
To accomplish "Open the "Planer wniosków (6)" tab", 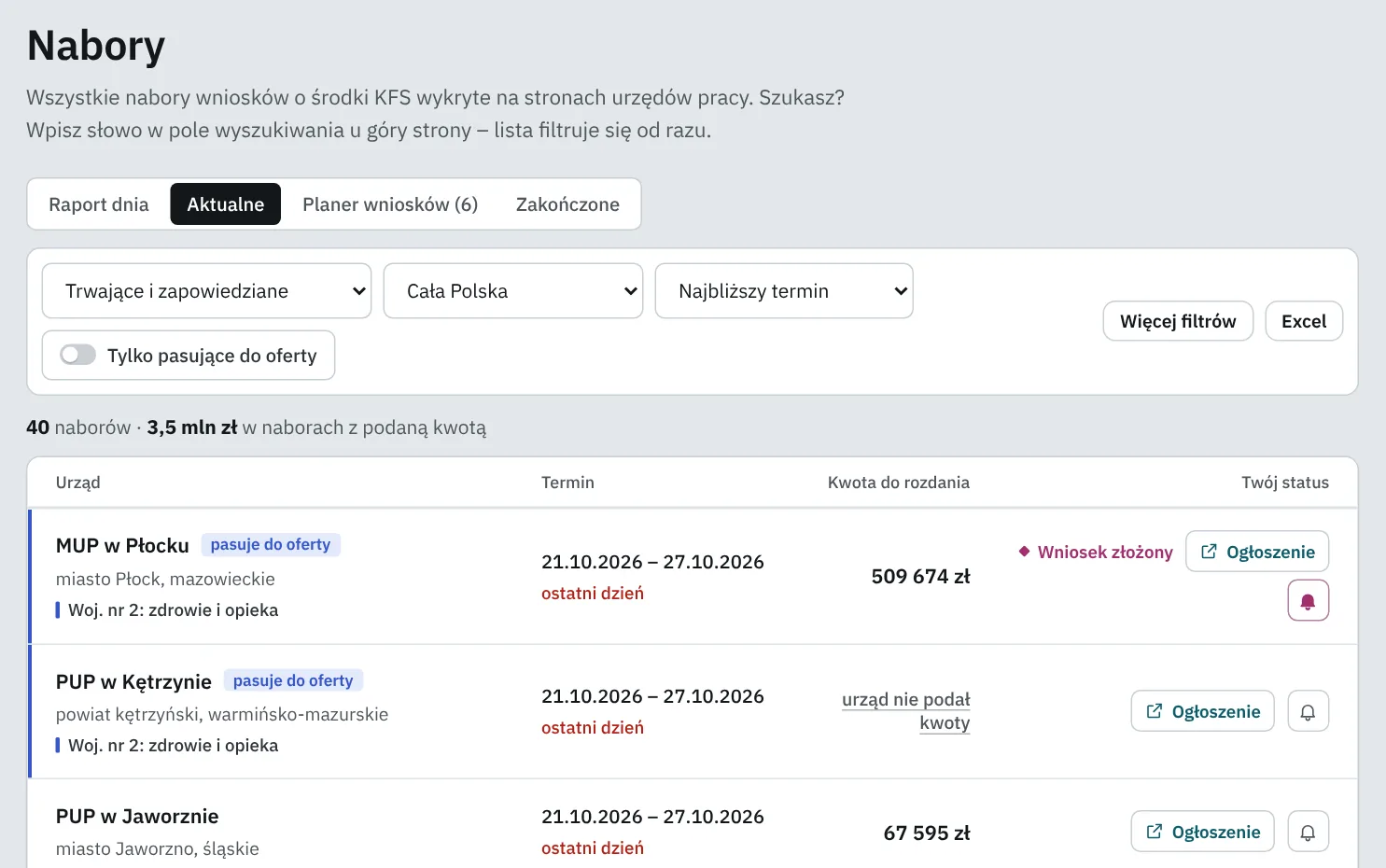I will pos(390,204).
